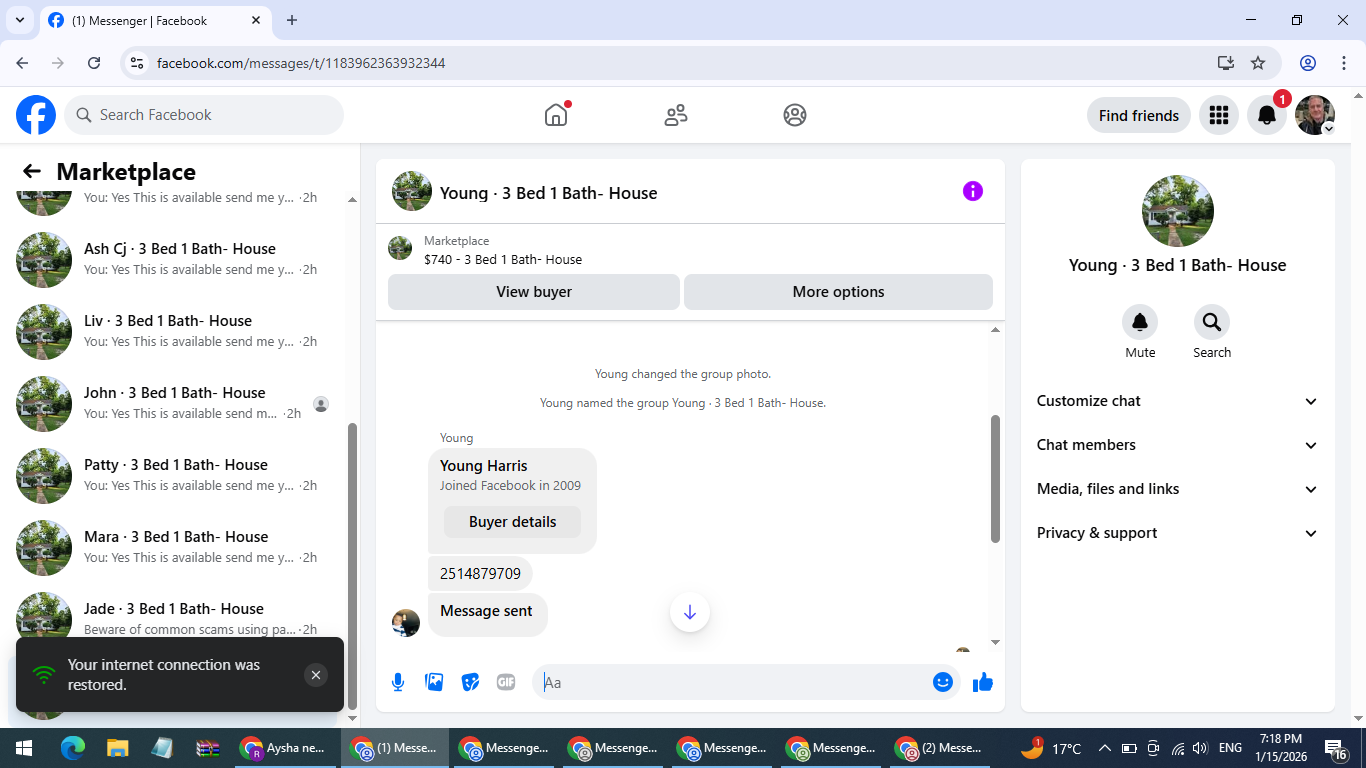Open a new browser tab

point(292,20)
